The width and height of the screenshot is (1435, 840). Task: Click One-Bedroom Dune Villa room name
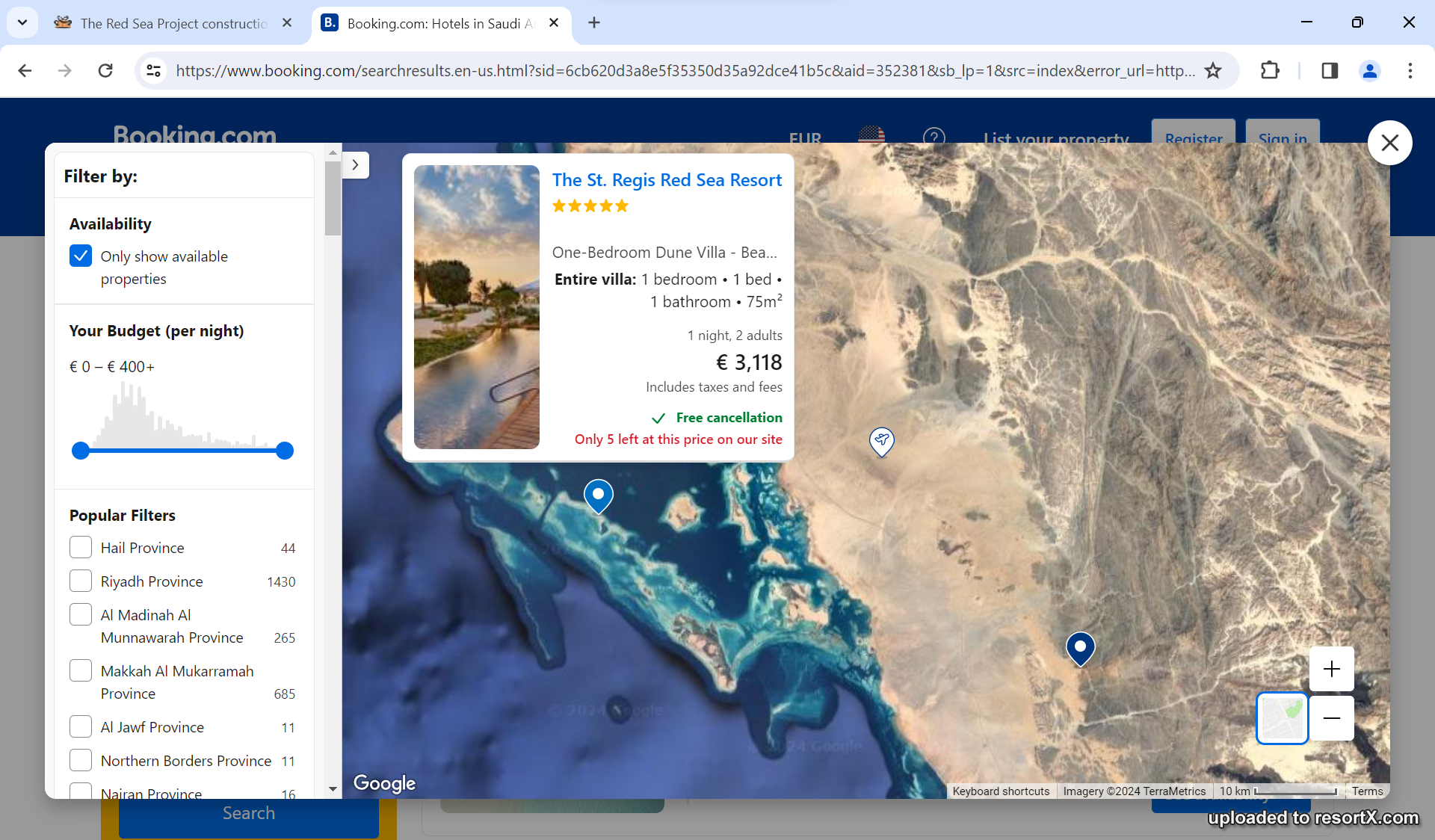click(664, 253)
